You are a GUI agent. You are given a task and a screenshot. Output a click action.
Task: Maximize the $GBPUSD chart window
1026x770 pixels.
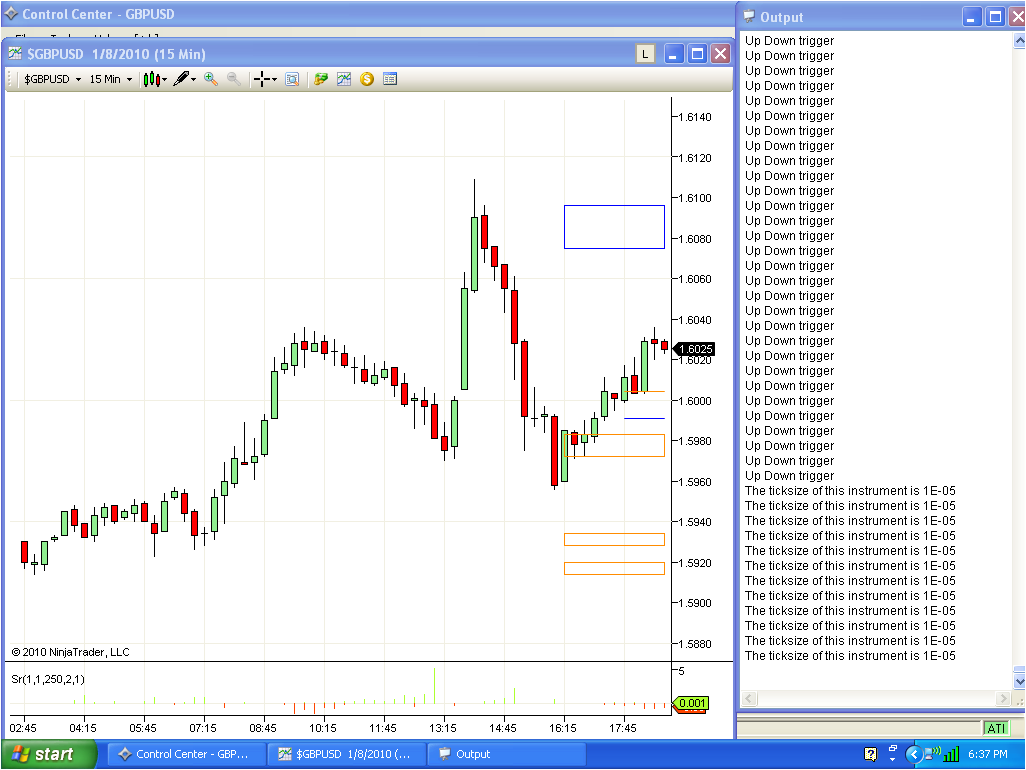pyautogui.click(x=698, y=54)
